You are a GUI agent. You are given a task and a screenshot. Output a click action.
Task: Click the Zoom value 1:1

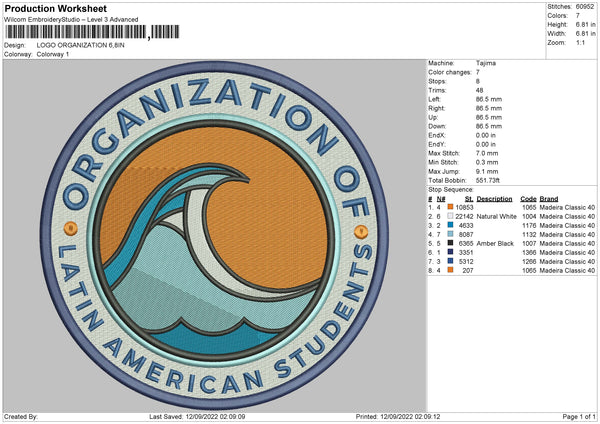[x=580, y=42]
